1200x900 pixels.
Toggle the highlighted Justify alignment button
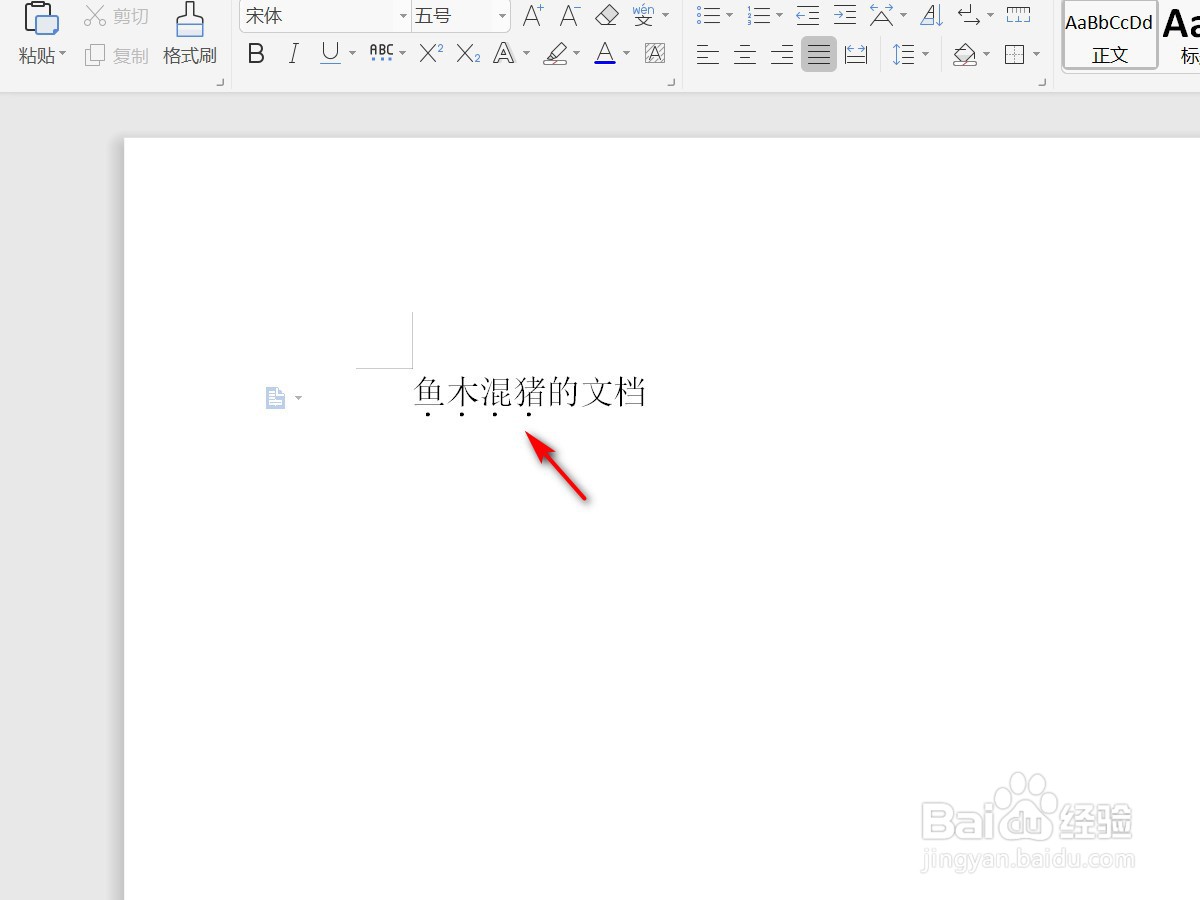tap(819, 54)
